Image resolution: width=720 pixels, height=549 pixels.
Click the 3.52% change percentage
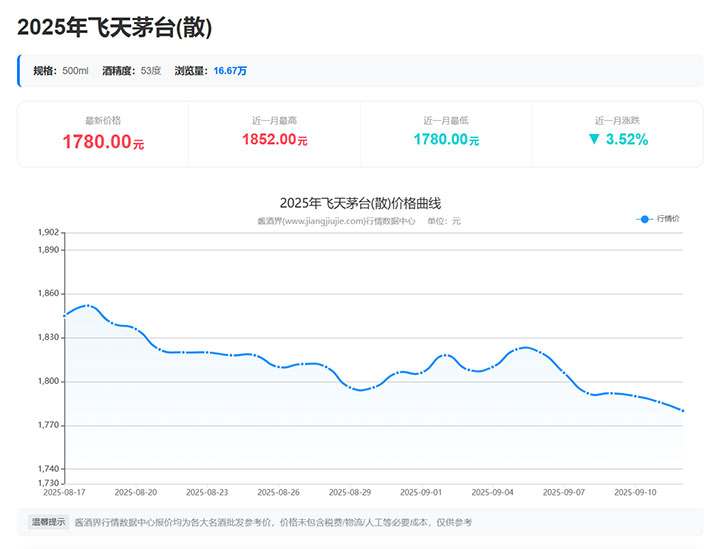click(627, 140)
